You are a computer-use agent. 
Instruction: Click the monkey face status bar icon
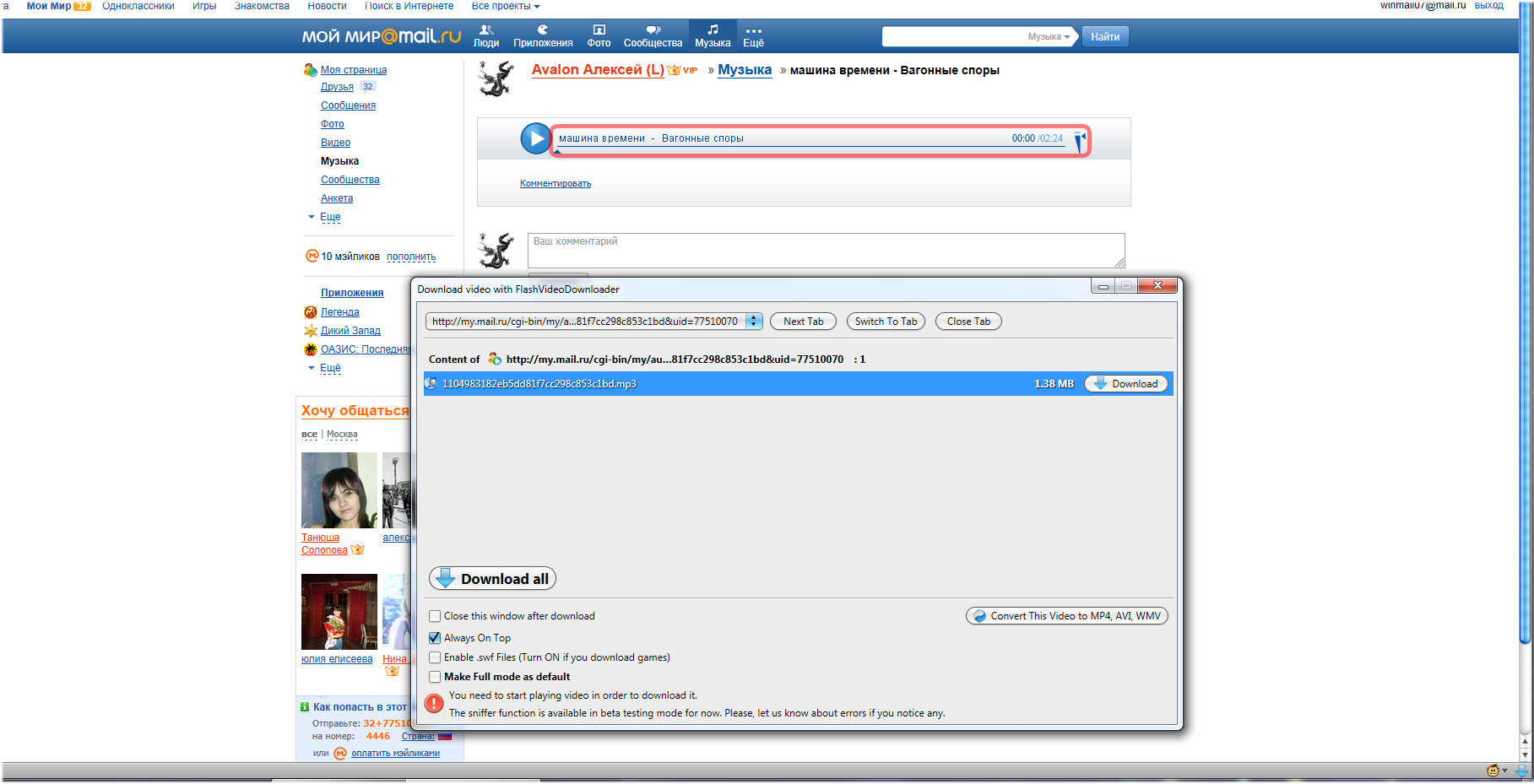point(1493,770)
